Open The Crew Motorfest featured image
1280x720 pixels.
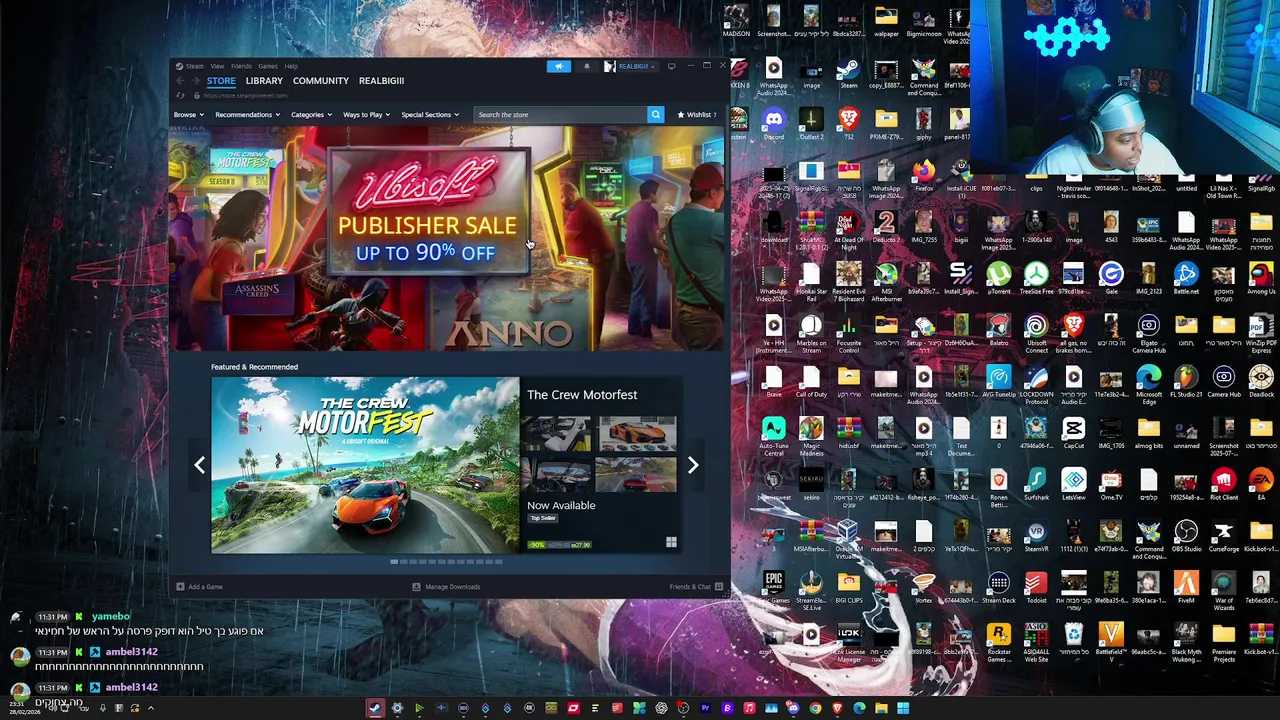coord(365,465)
